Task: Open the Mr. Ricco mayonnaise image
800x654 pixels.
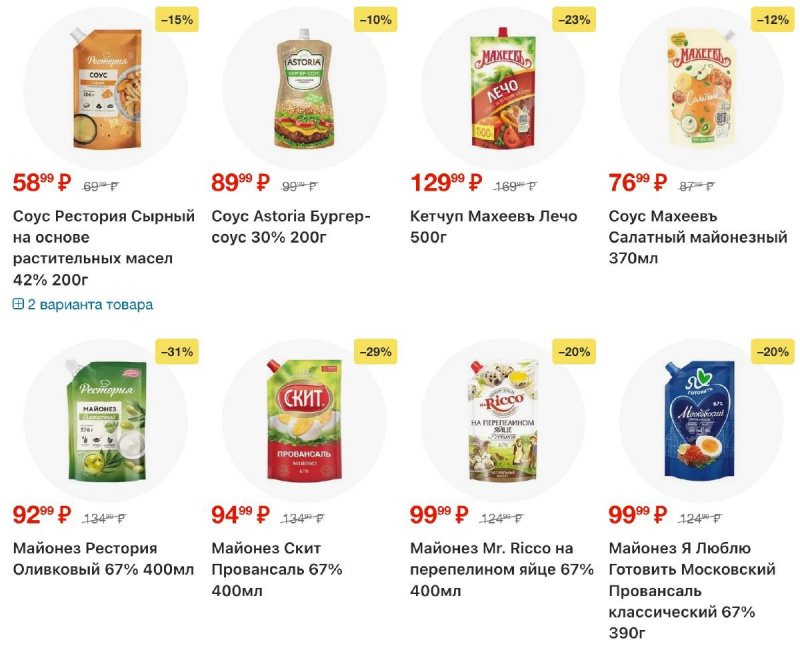Action: tap(502, 419)
